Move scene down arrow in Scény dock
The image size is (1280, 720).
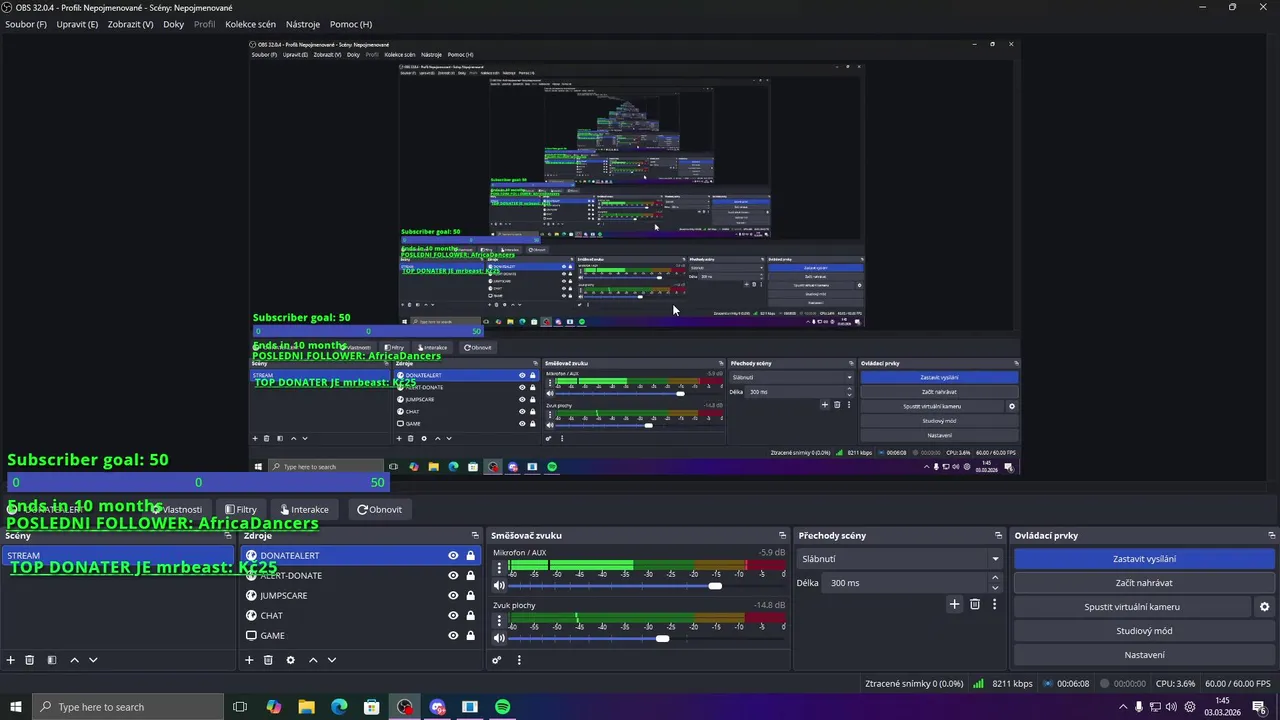point(93,660)
